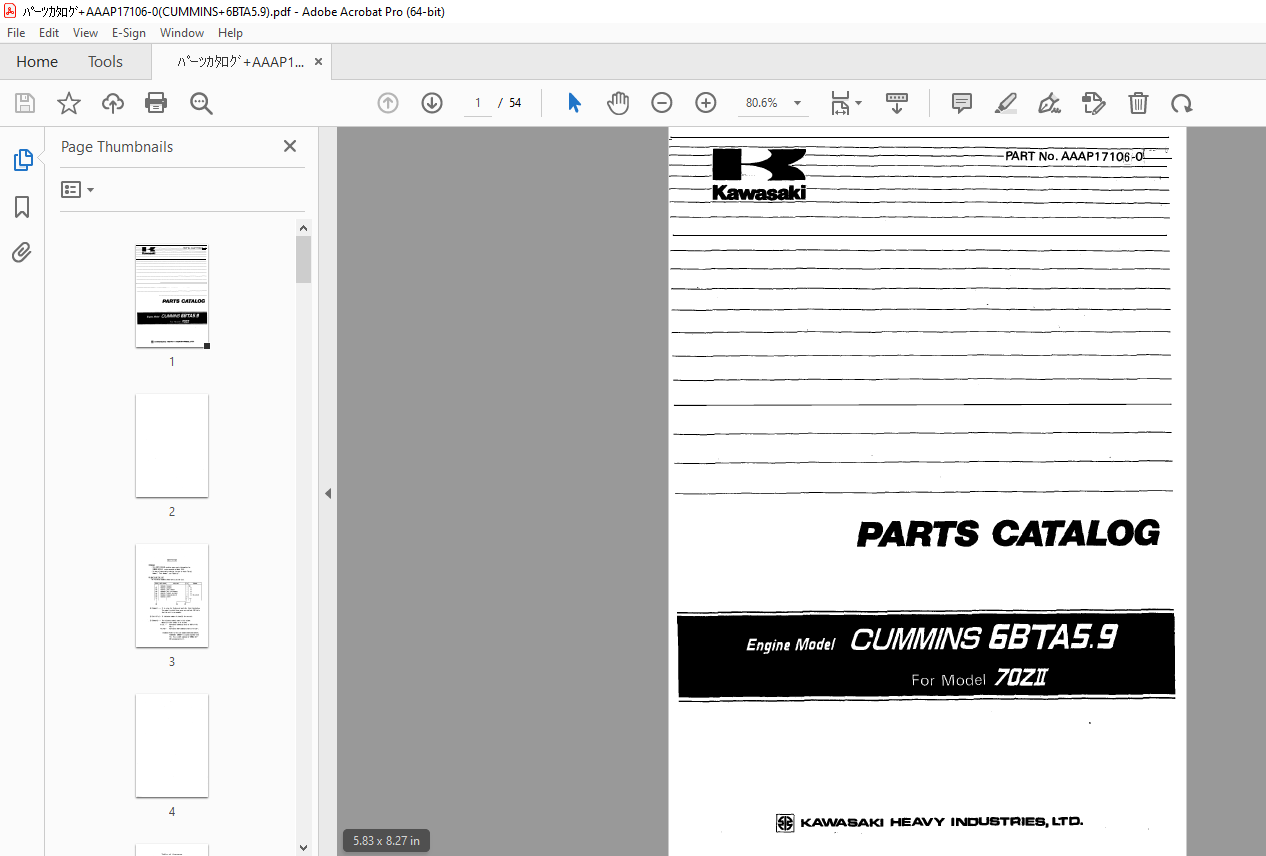Viewport: 1266px width, 856px height.
Task: Click the PARTS CATALOG heading text
Action: coord(1008,533)
